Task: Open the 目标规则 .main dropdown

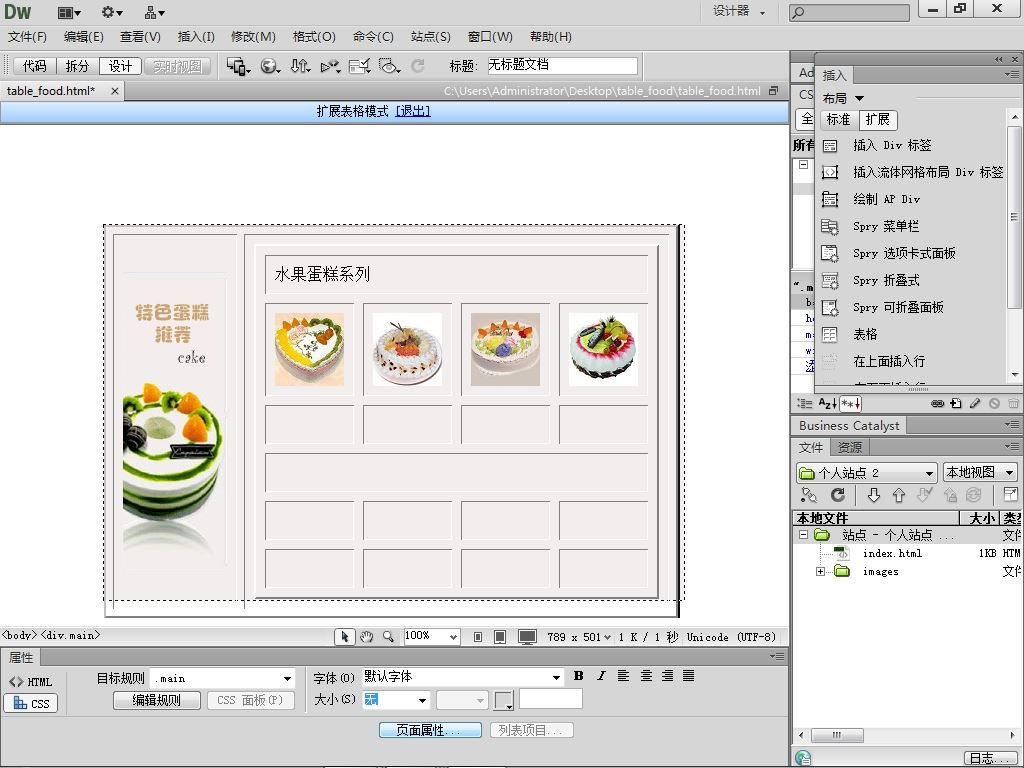Action: [x=222, y=679]
